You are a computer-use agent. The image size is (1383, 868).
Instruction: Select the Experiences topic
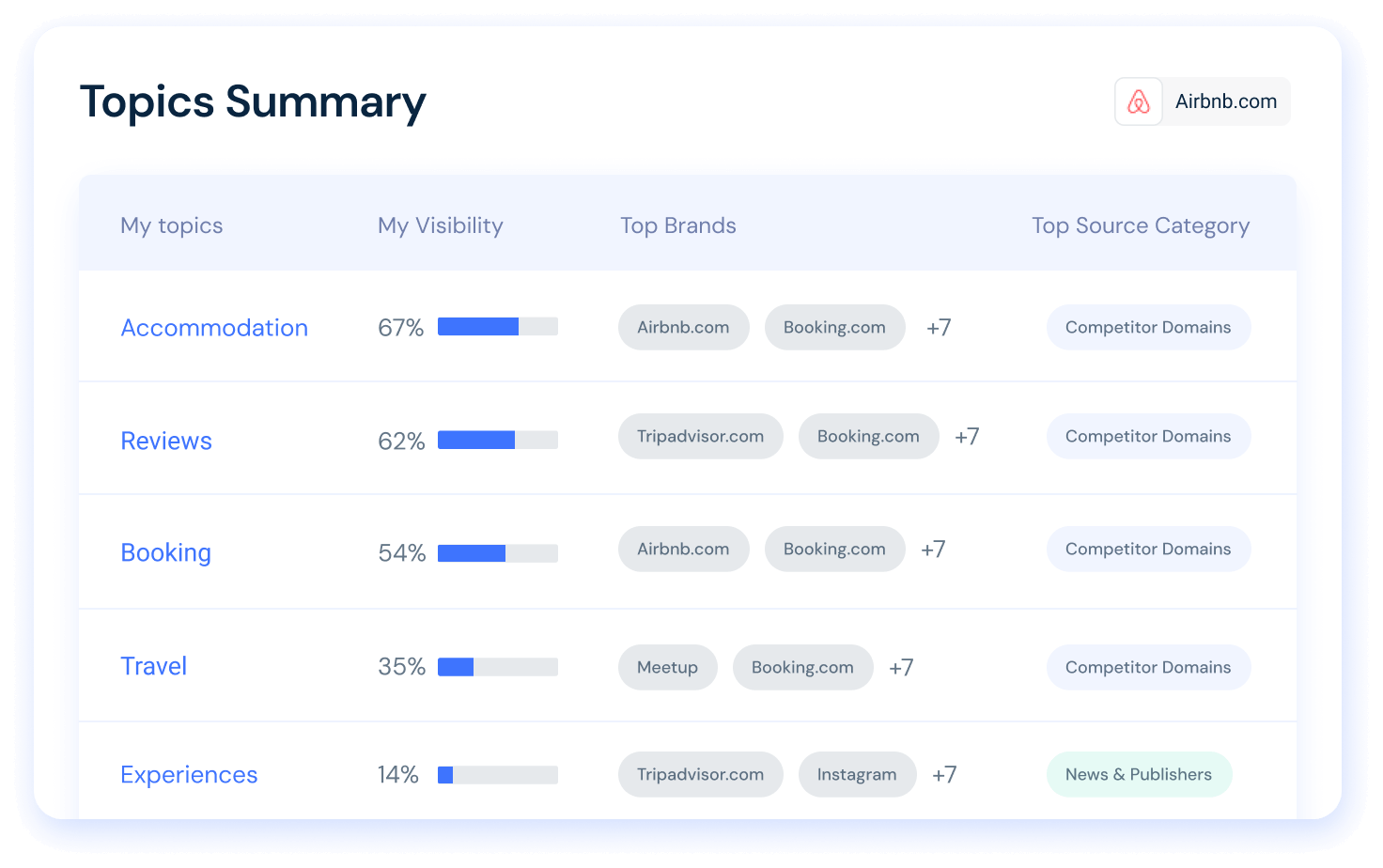189,775
